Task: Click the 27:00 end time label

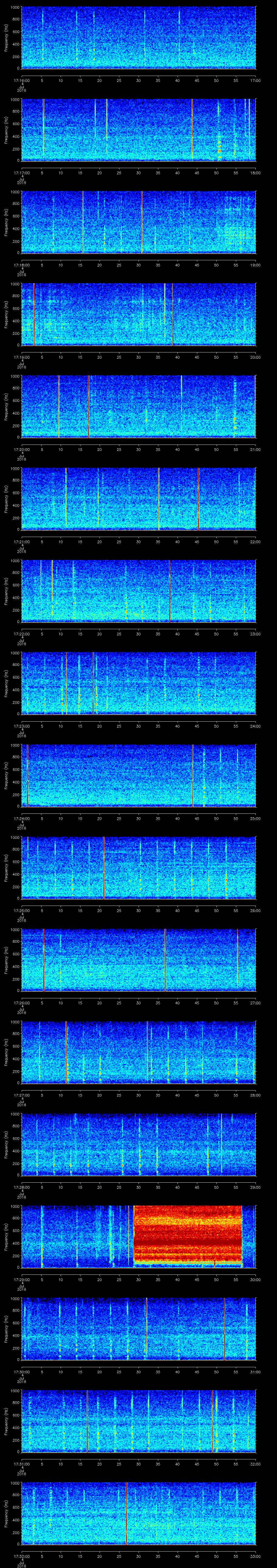Action: click(255, 1003)
